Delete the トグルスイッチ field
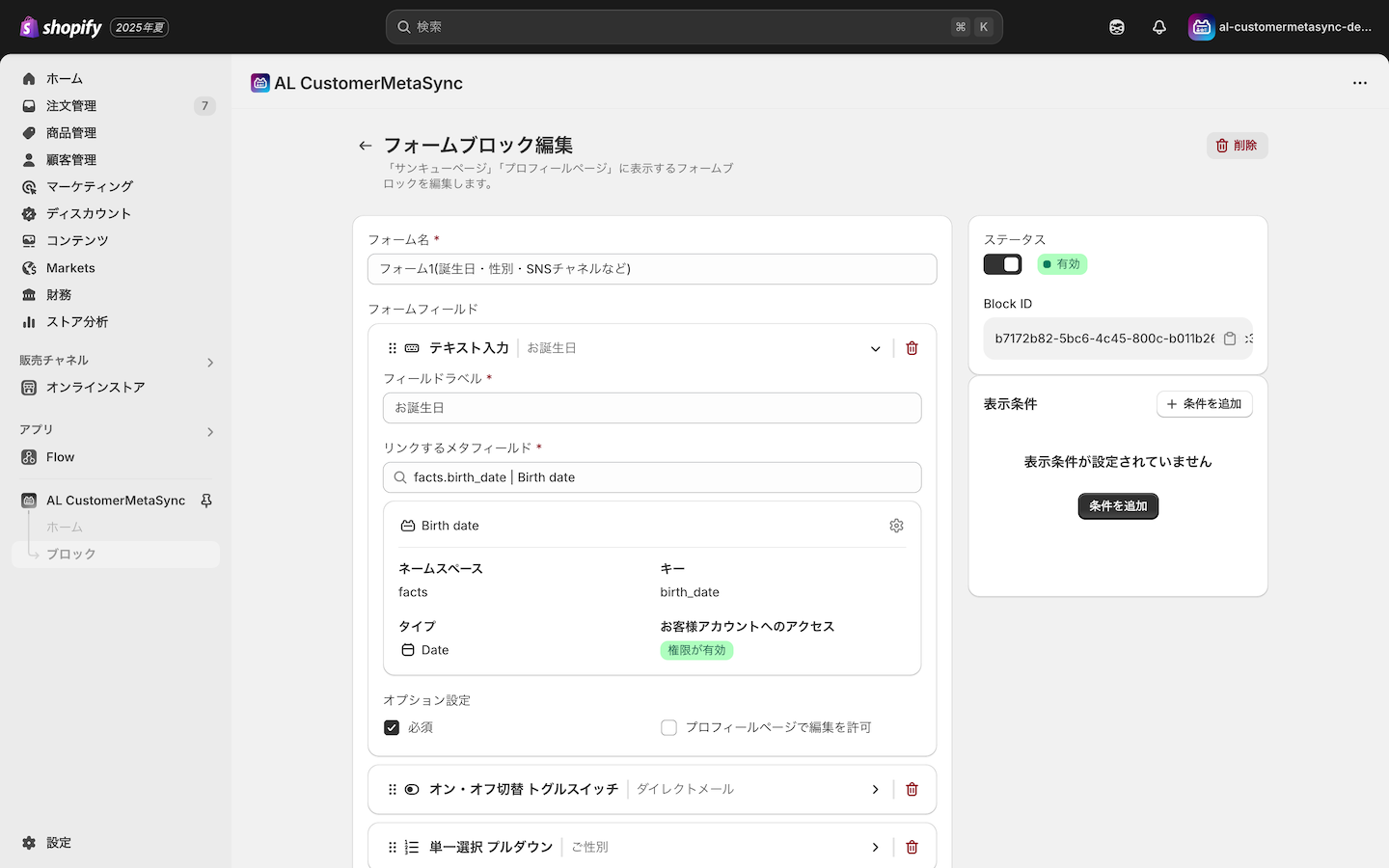The image size is (1389, 868). point(912,790)
